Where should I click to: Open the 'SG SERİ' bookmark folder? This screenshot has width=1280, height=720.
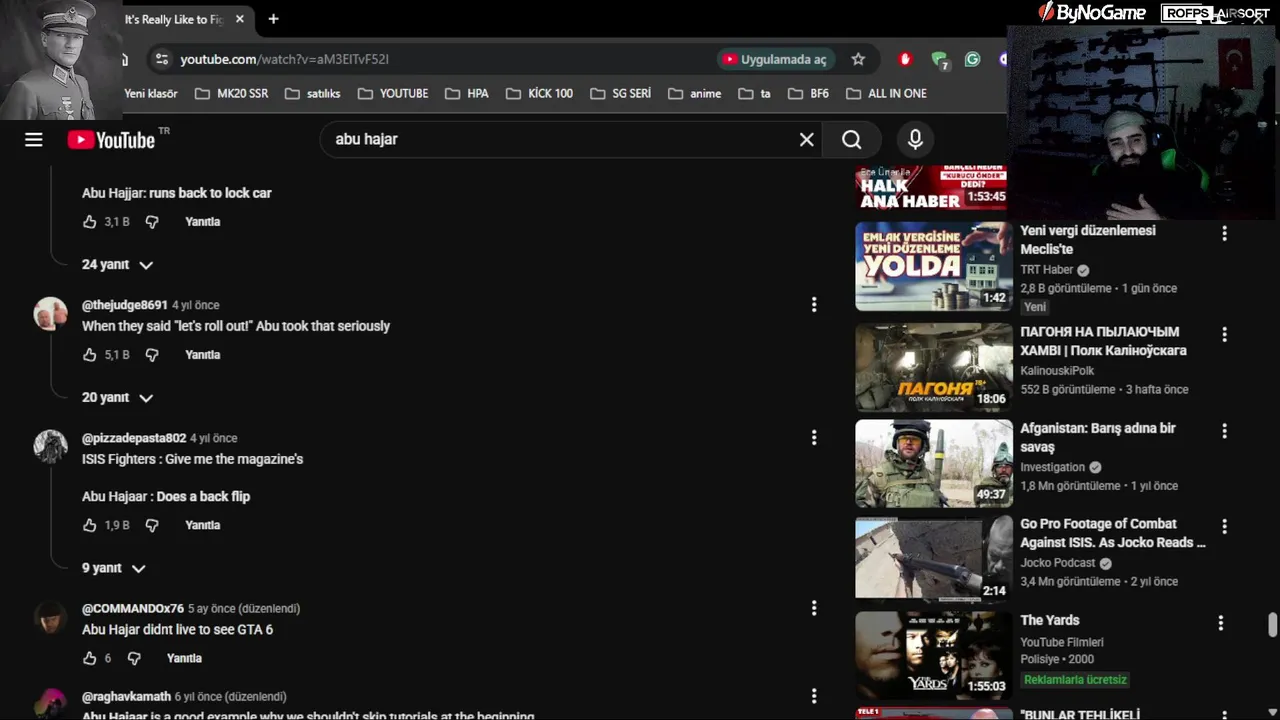point(620,93)
